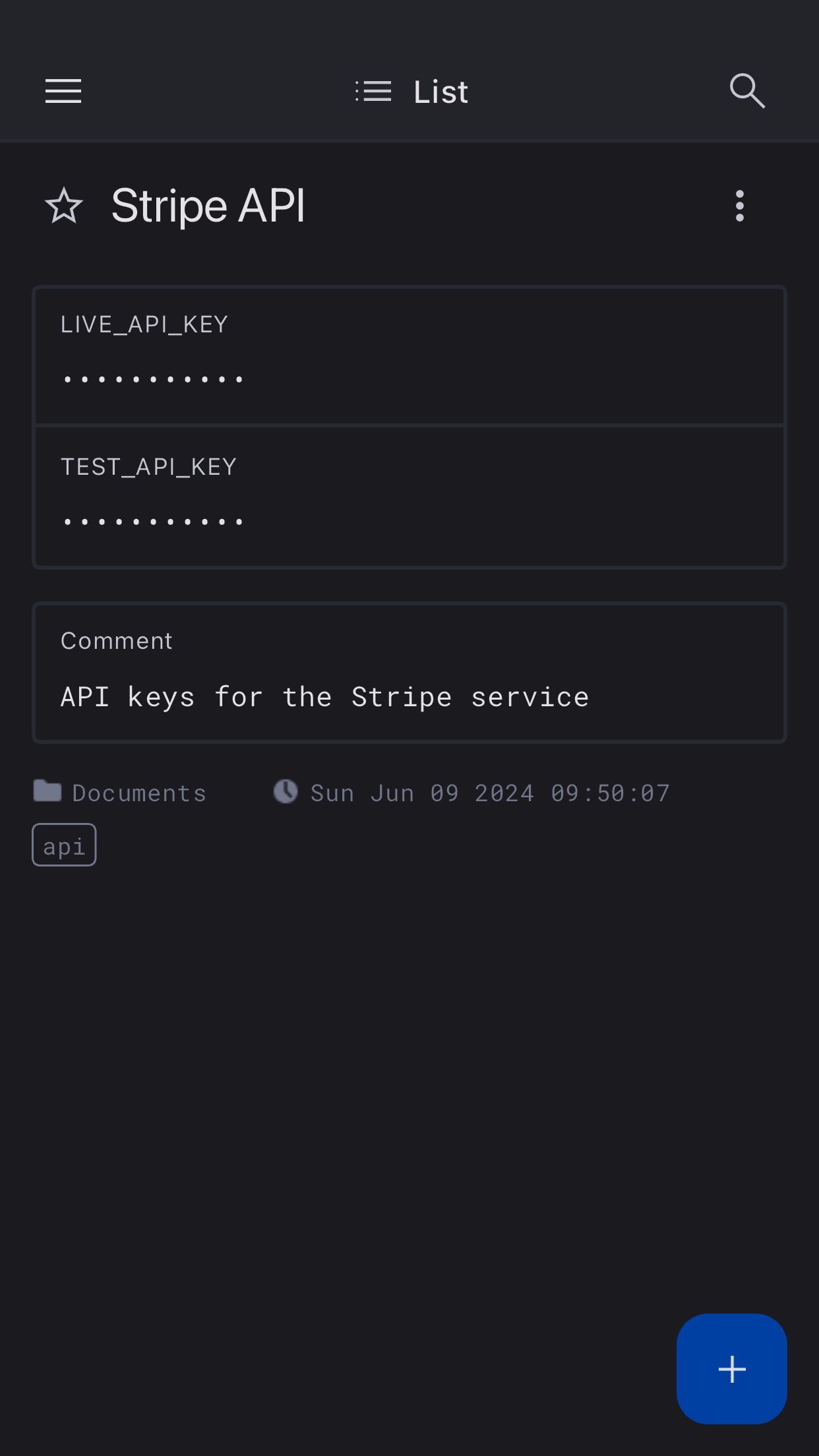
Task: Click the Comment field label
Action: coord(117,641)
